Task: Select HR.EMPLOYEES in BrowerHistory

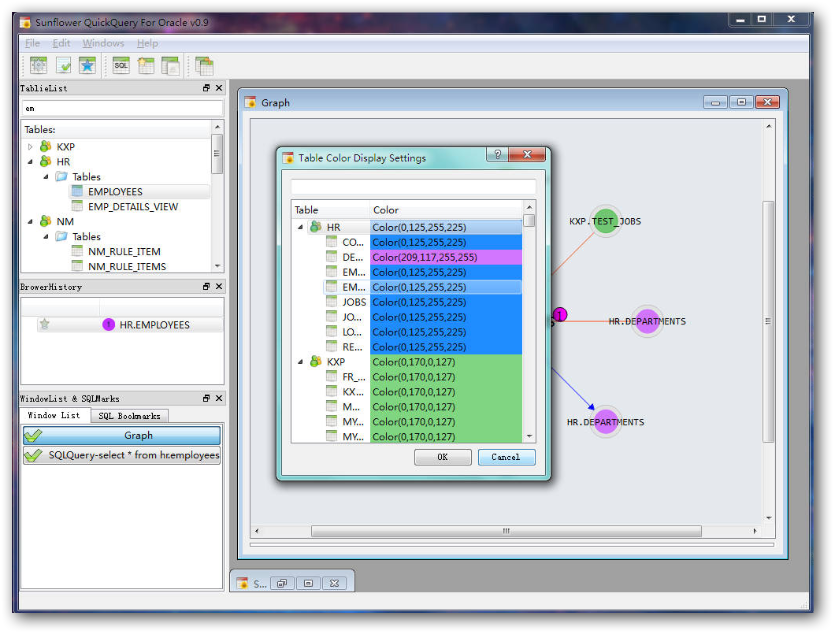Action: click(154, 324)
